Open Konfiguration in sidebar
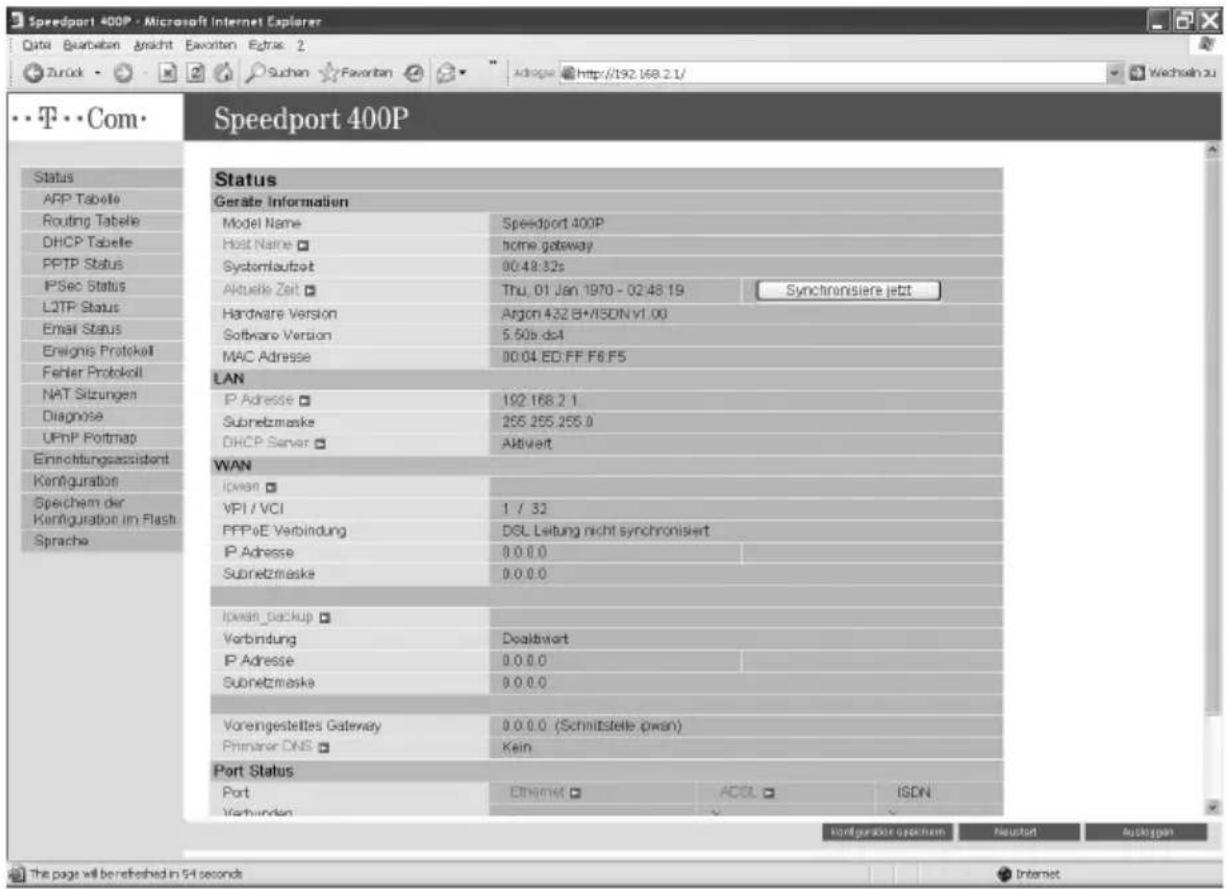1226x889 pixels. (101, 481)
